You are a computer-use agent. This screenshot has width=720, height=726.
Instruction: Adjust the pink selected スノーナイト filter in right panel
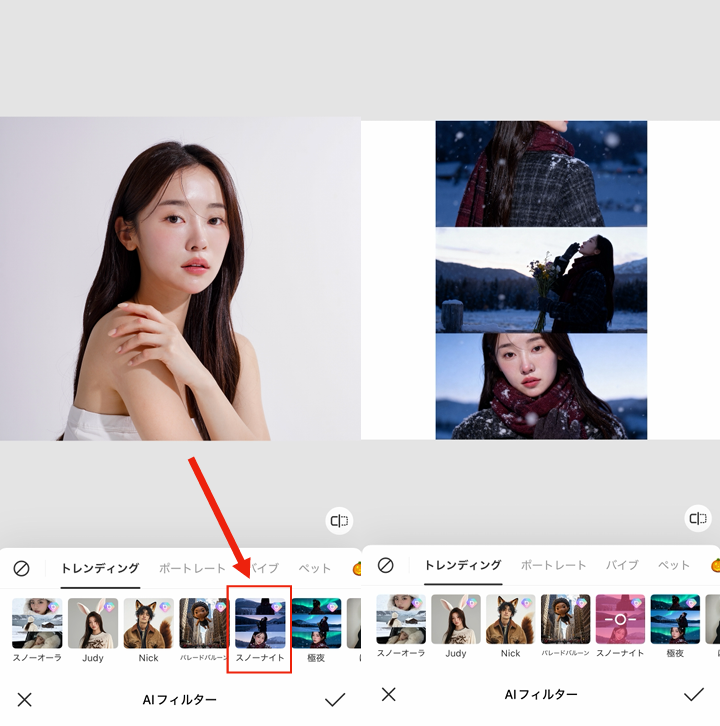point(620,619)
